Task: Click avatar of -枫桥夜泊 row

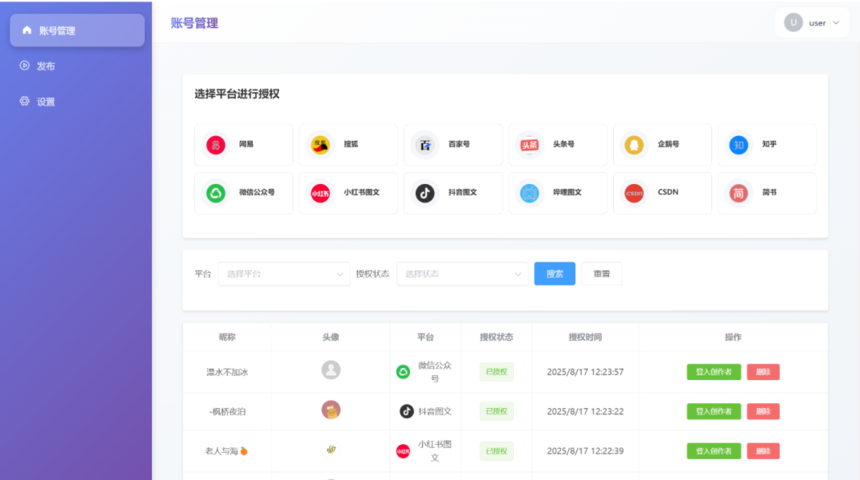Action: 331,410
